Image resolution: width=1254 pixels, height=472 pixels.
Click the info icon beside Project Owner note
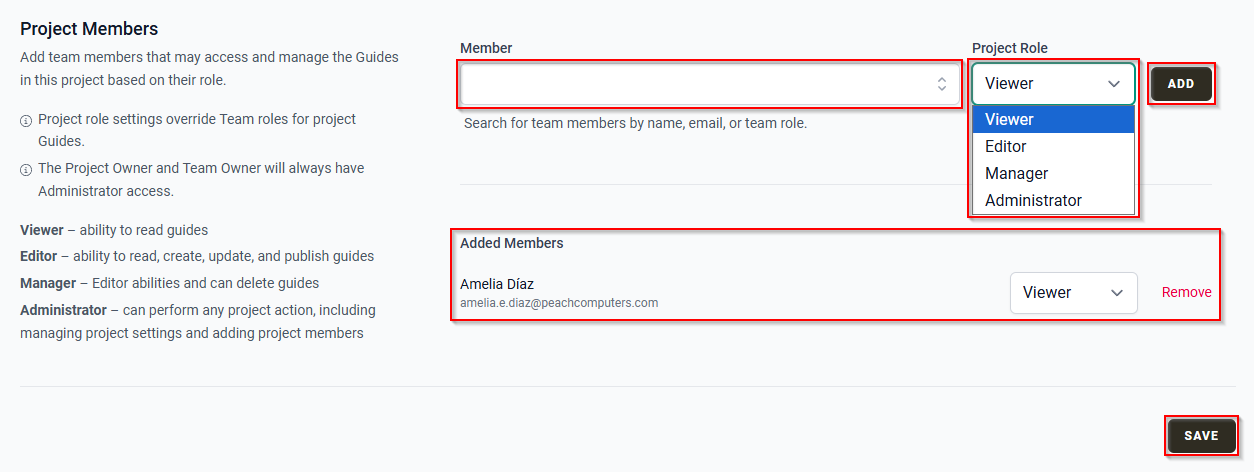[x=26, y=169]
